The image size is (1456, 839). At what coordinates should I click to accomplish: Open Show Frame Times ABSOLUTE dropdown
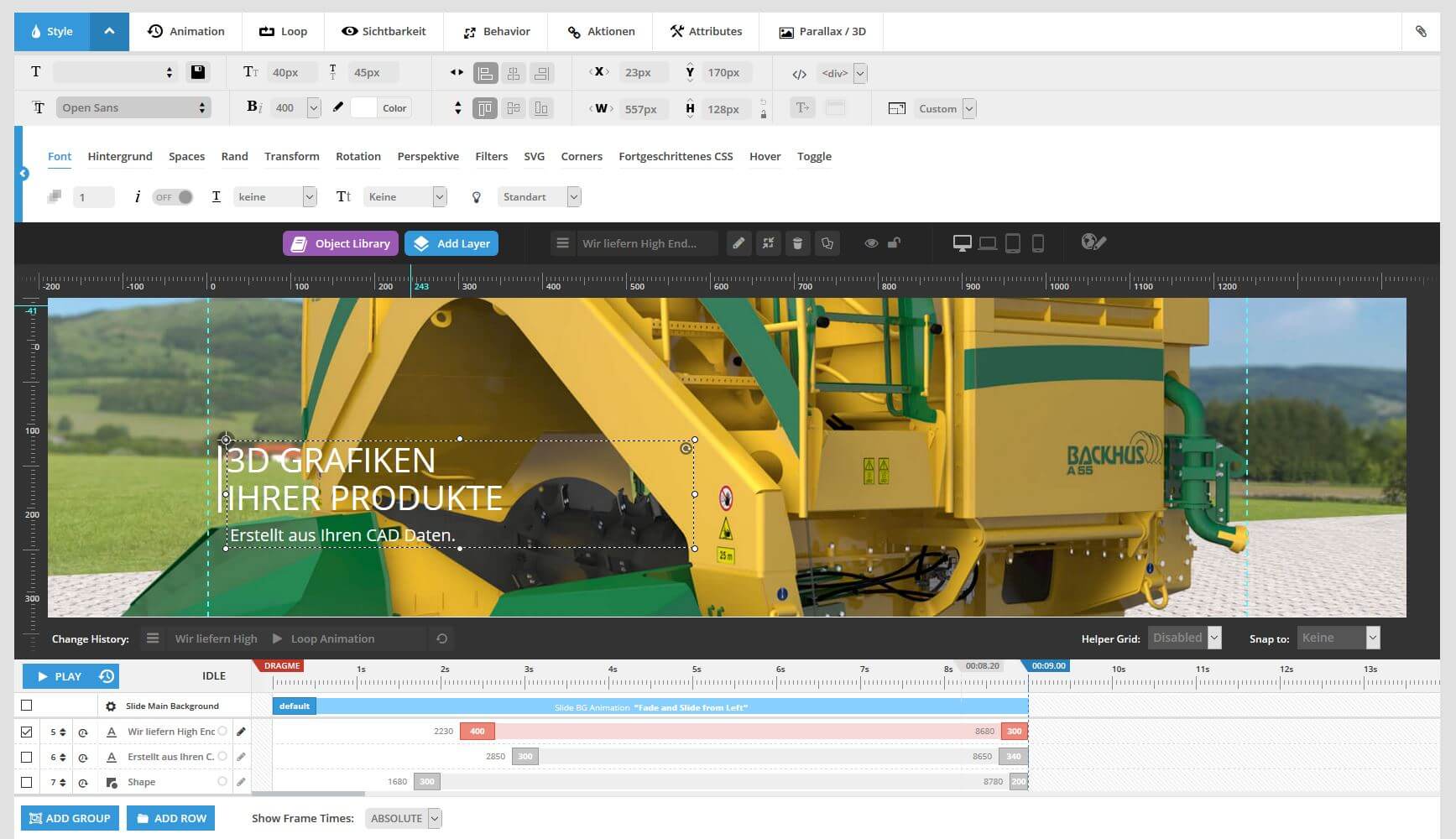[404, 818]
